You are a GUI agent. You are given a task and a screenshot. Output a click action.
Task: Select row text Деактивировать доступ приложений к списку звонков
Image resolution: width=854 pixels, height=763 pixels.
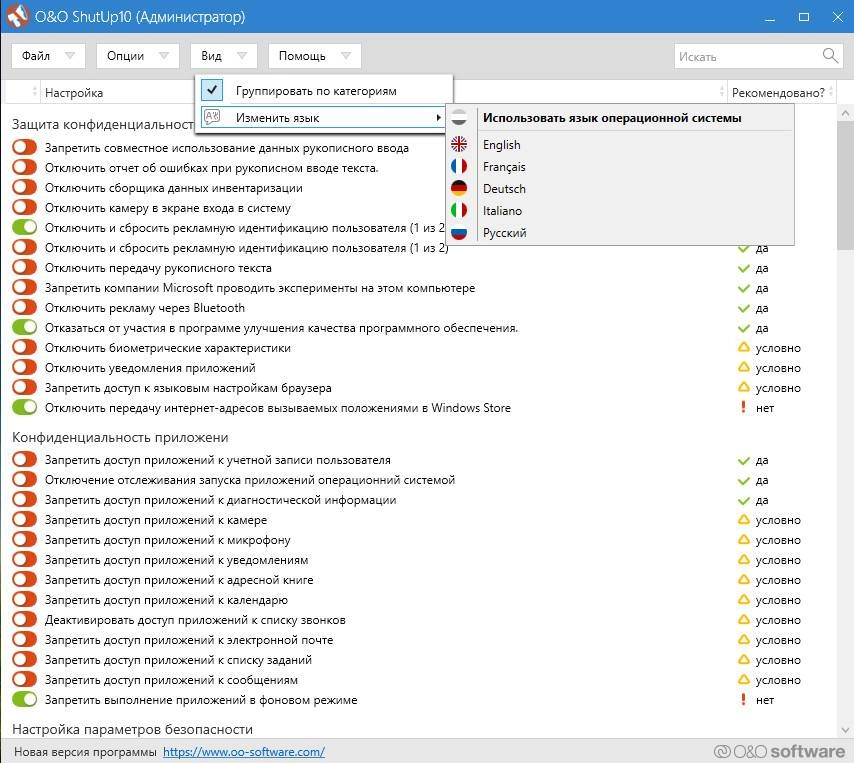coord(195,620)
